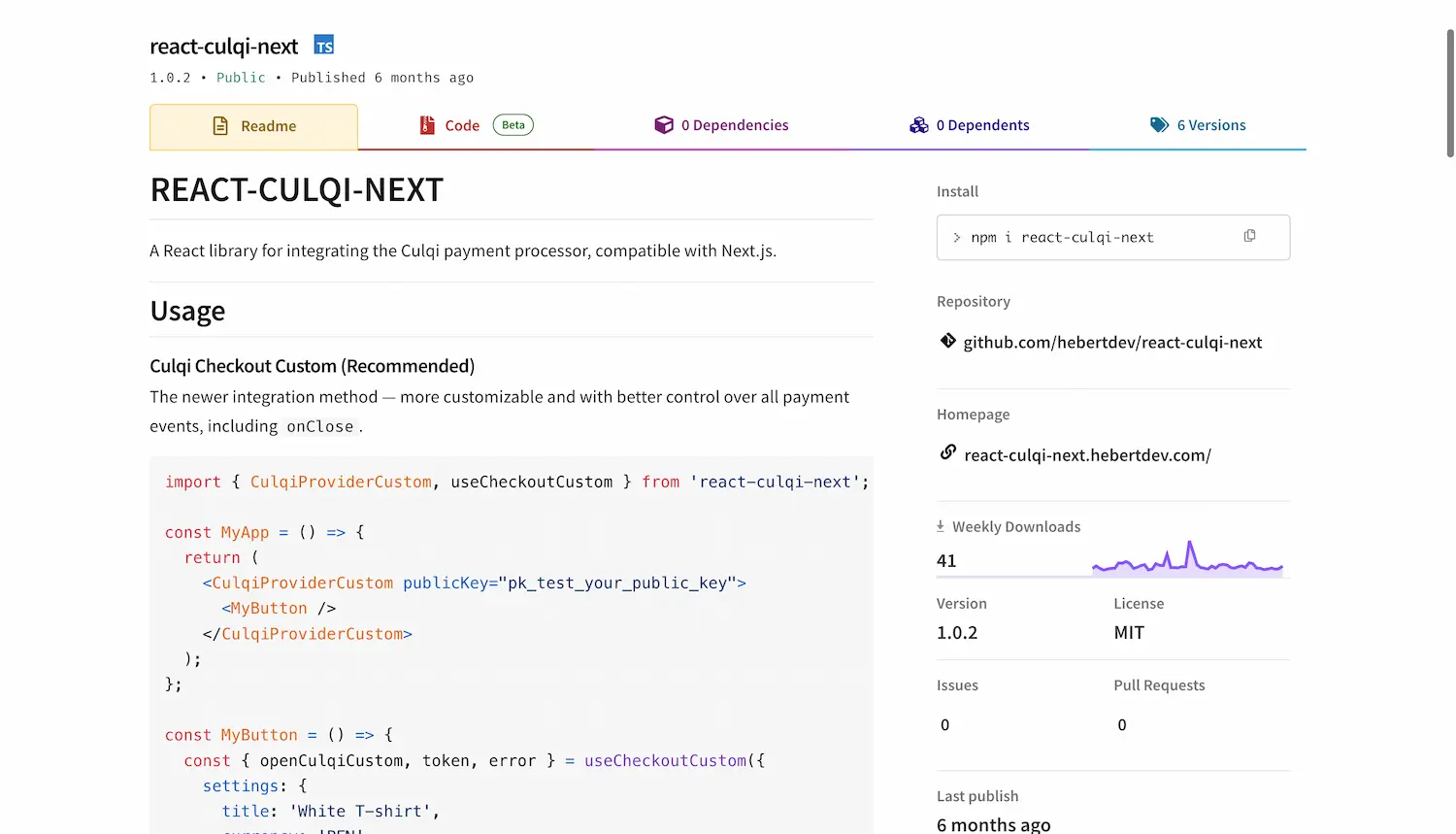Click the License label
This screenshot has height=834, width=1456.
[1139, 604]
